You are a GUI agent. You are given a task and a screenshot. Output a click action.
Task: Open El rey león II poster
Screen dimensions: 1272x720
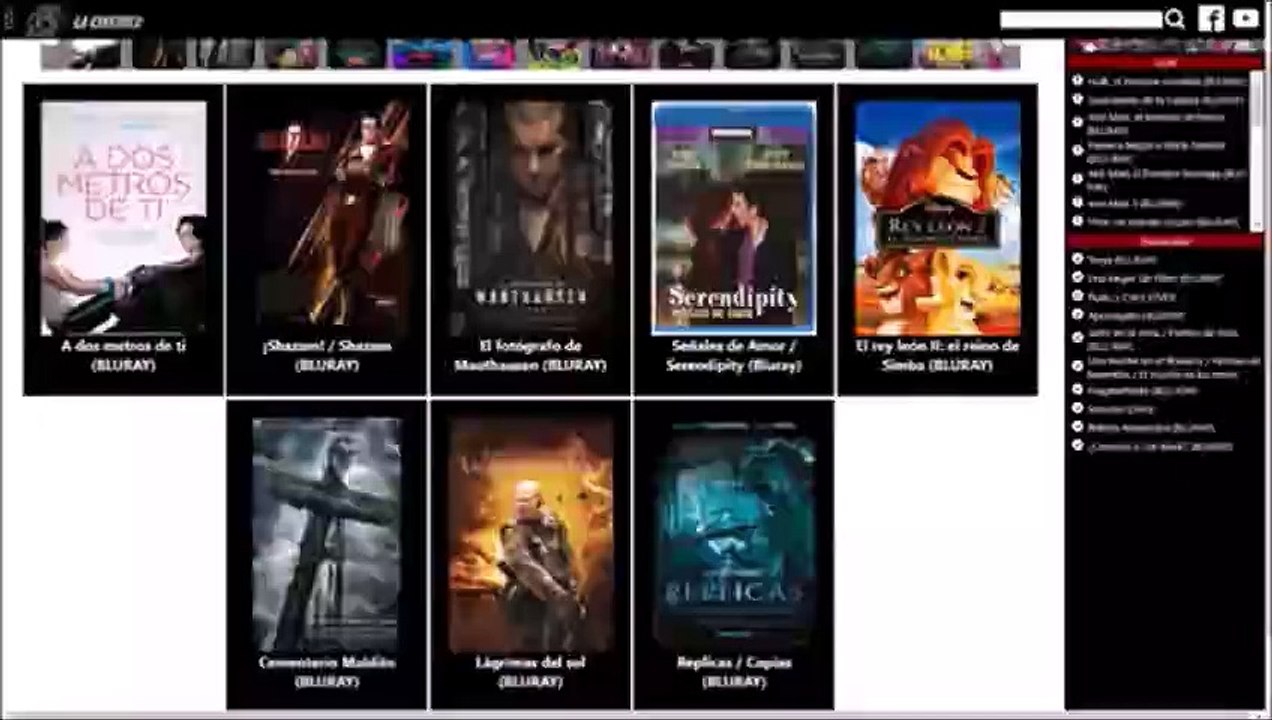click(938, 218)
